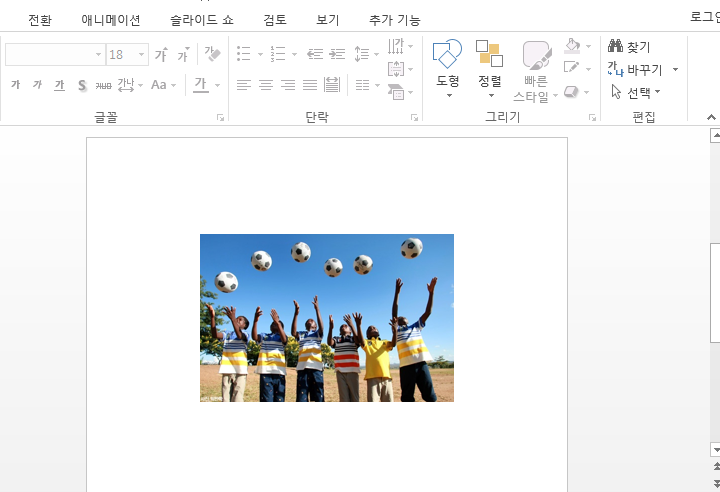Go to next slide double-arrow
720x492 pixels.
[716, 483]
